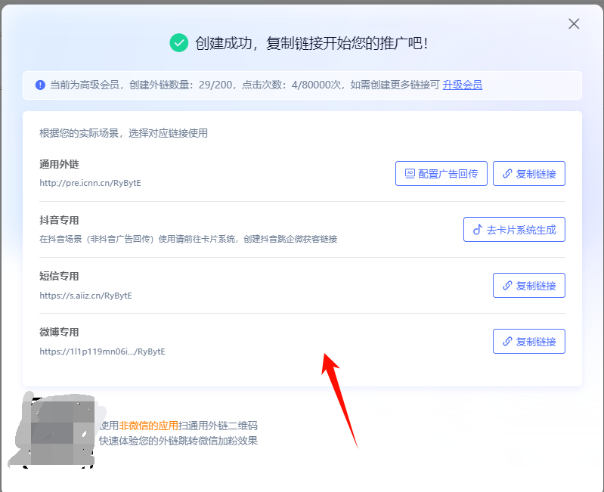Click the chain icon in 微博专用 copy button
Screen dimensions: 604x492
(507, 341)
